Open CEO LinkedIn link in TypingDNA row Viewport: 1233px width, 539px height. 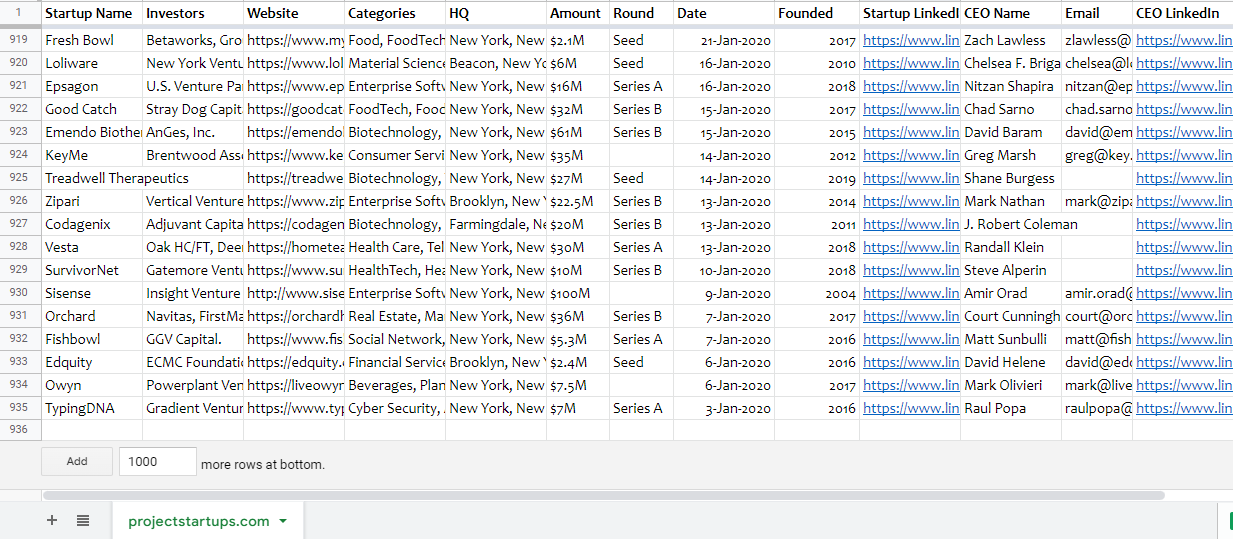pos(1184,408)
